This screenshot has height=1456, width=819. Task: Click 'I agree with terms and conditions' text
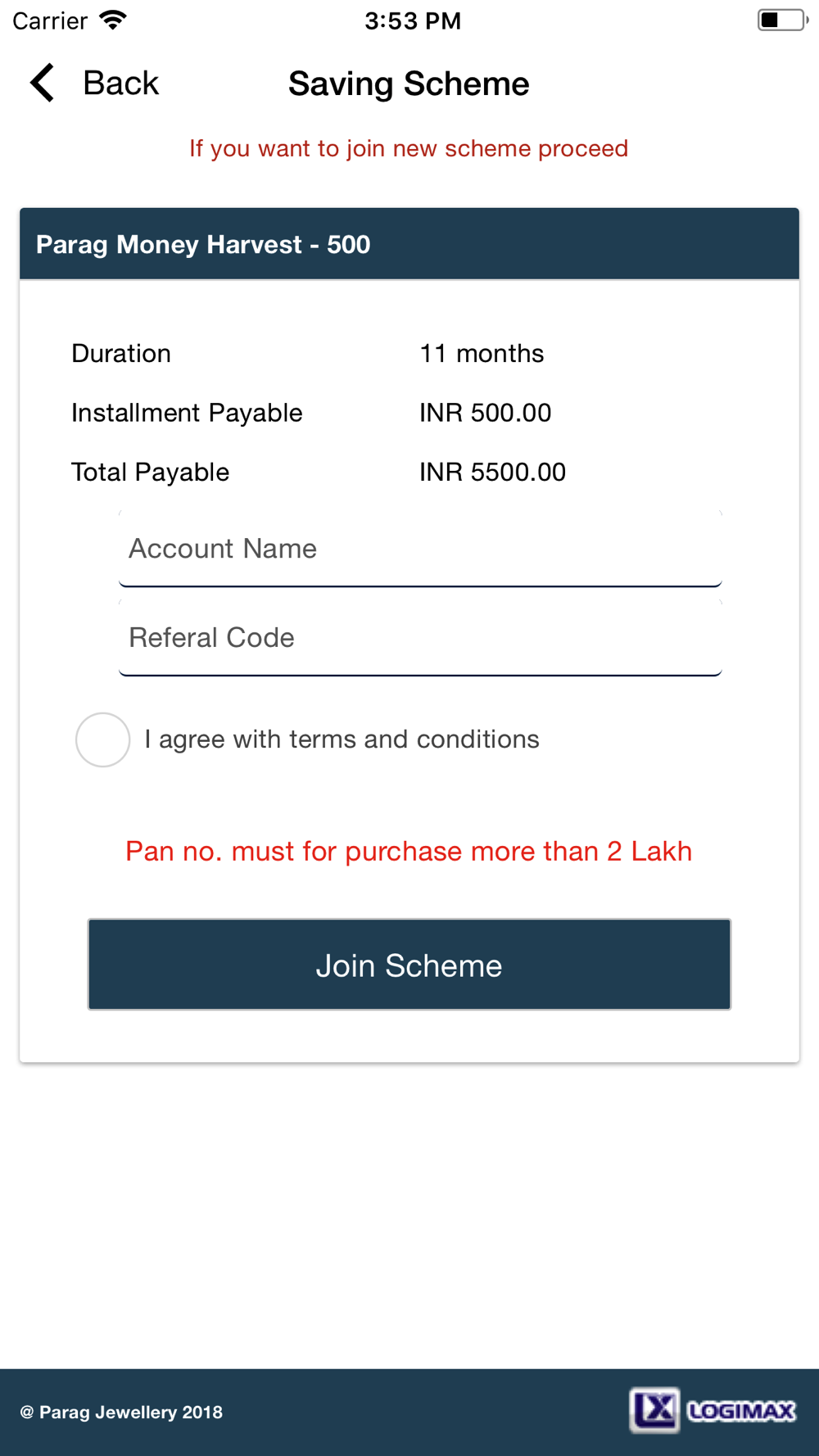(342, 739)
